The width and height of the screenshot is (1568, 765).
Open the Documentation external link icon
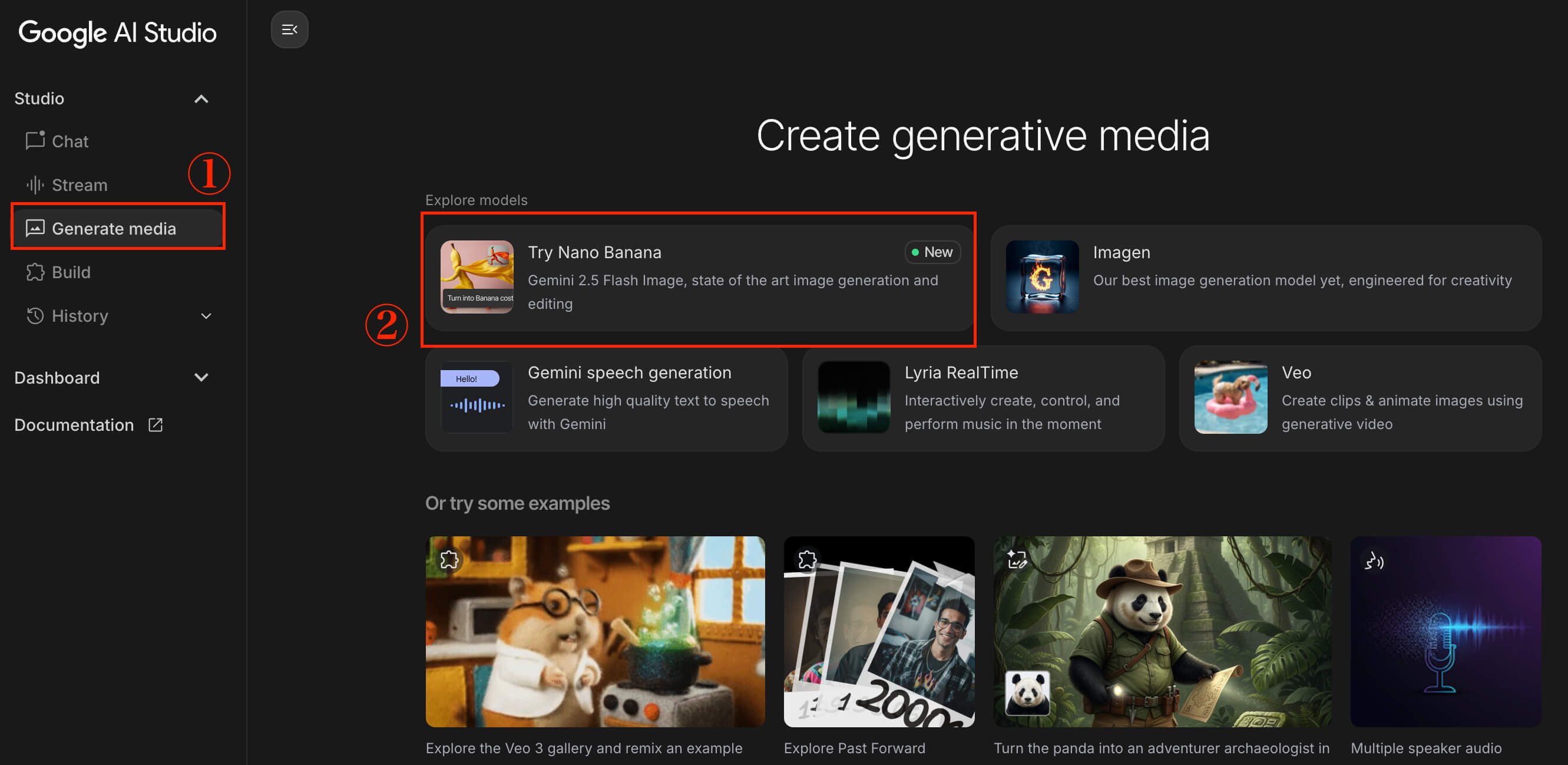(x=156, y=424)
